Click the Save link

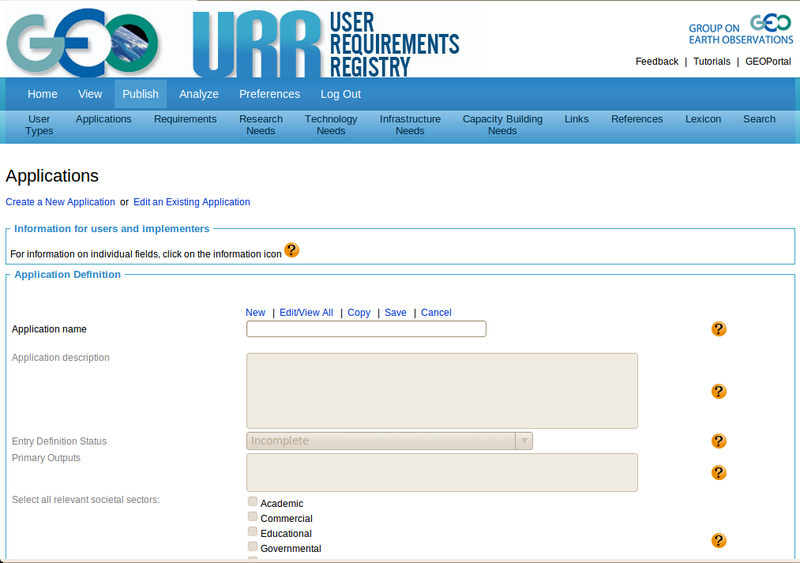point(395,313)
